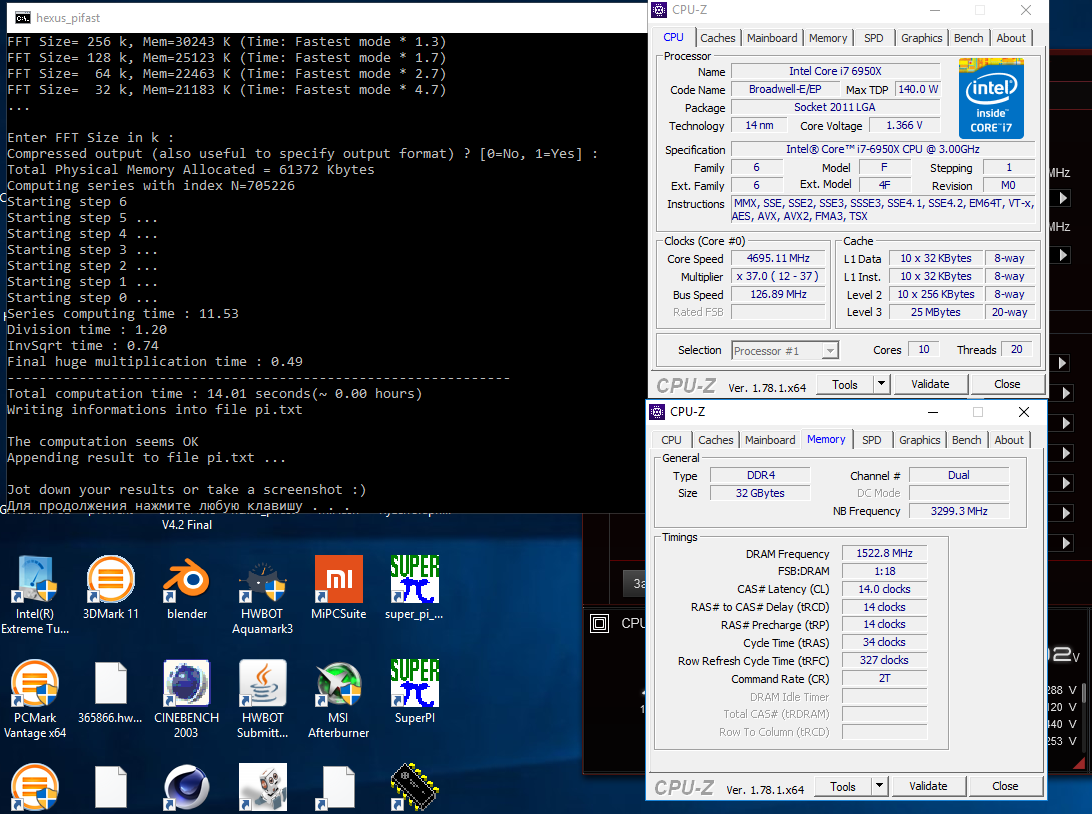Click the Level 3 cache value 25 MBytes
Image resolution: width=1092 pixels, height=814 pixels.
[935, 312]
